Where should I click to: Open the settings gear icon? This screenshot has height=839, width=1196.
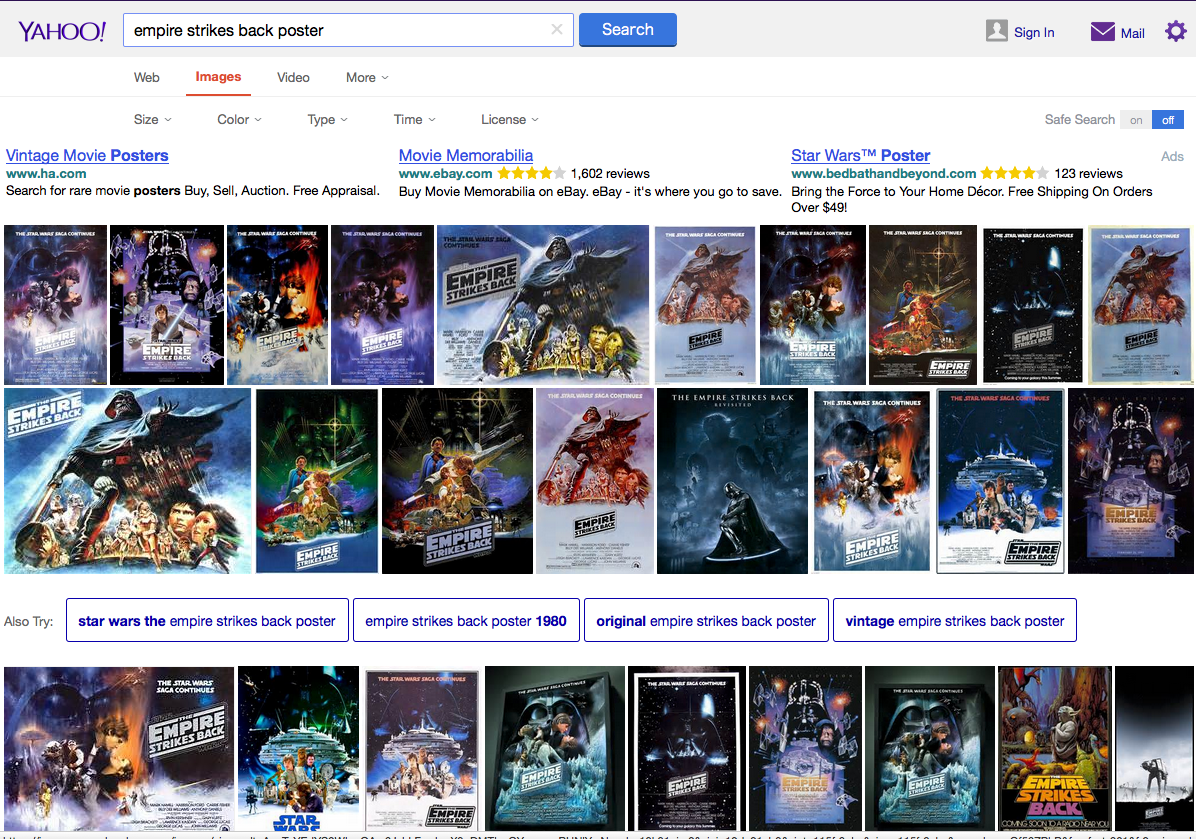[x=1175, y=31]
